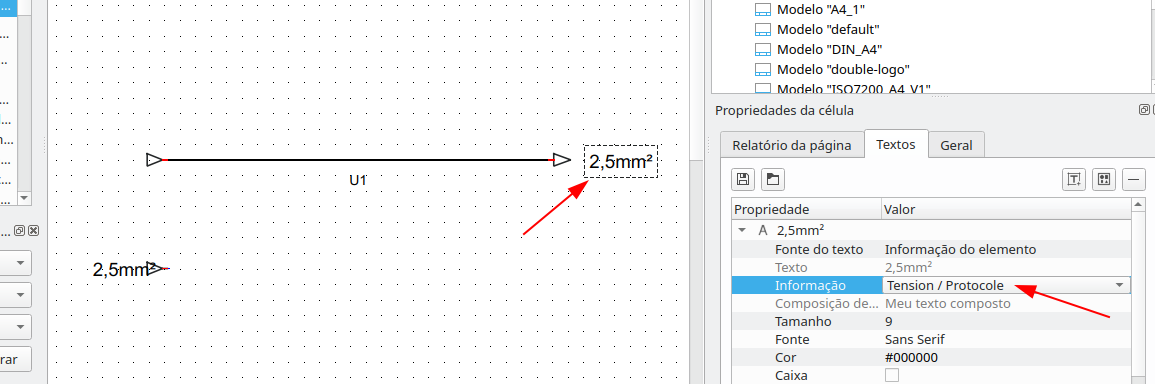1155x384 pixels.
Task: Select the A text icon beside 2,5mm²
Action: (763, 230)
